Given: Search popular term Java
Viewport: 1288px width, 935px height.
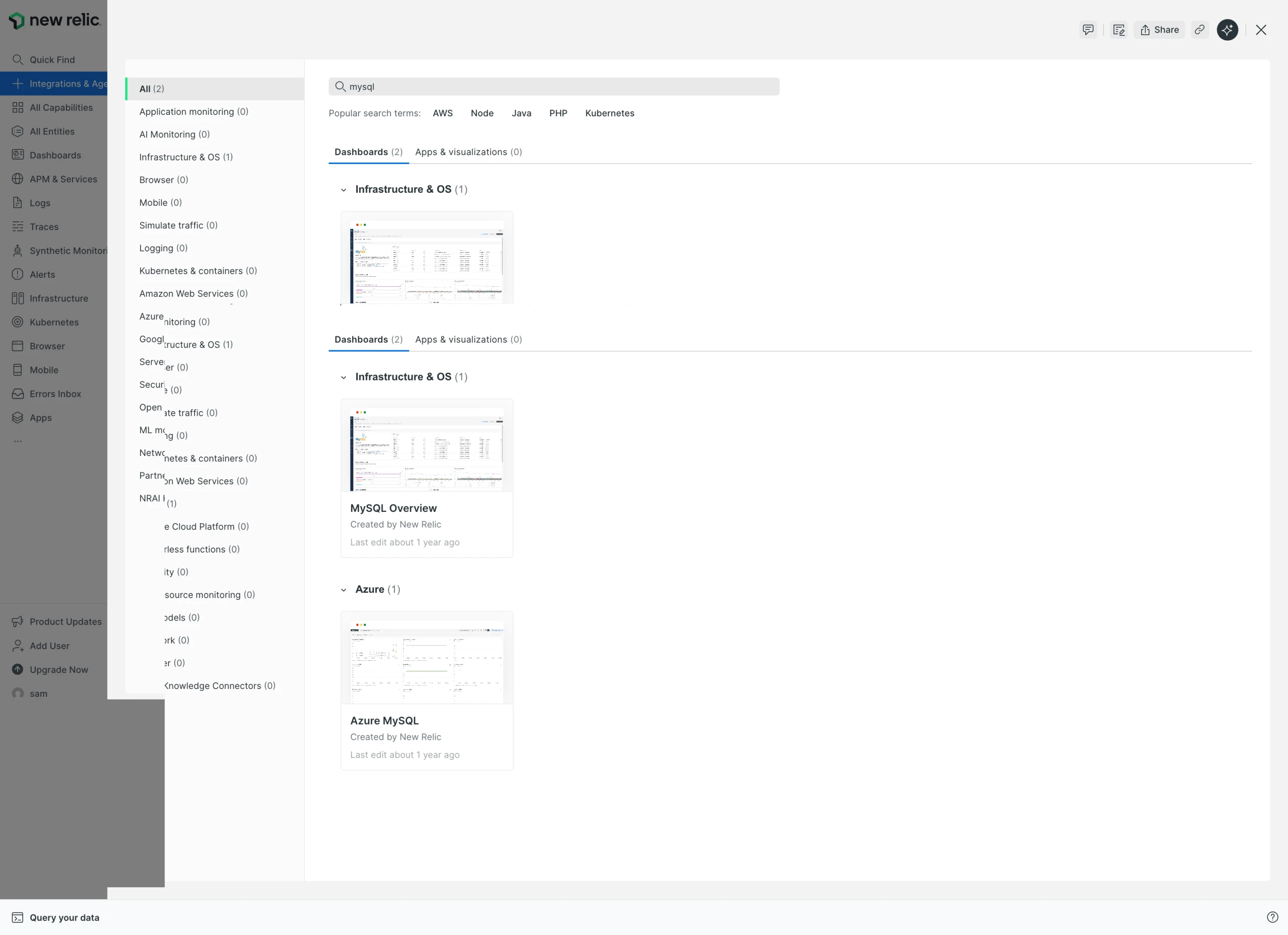Looking at the screenshot, I should (x=521, y=113).
